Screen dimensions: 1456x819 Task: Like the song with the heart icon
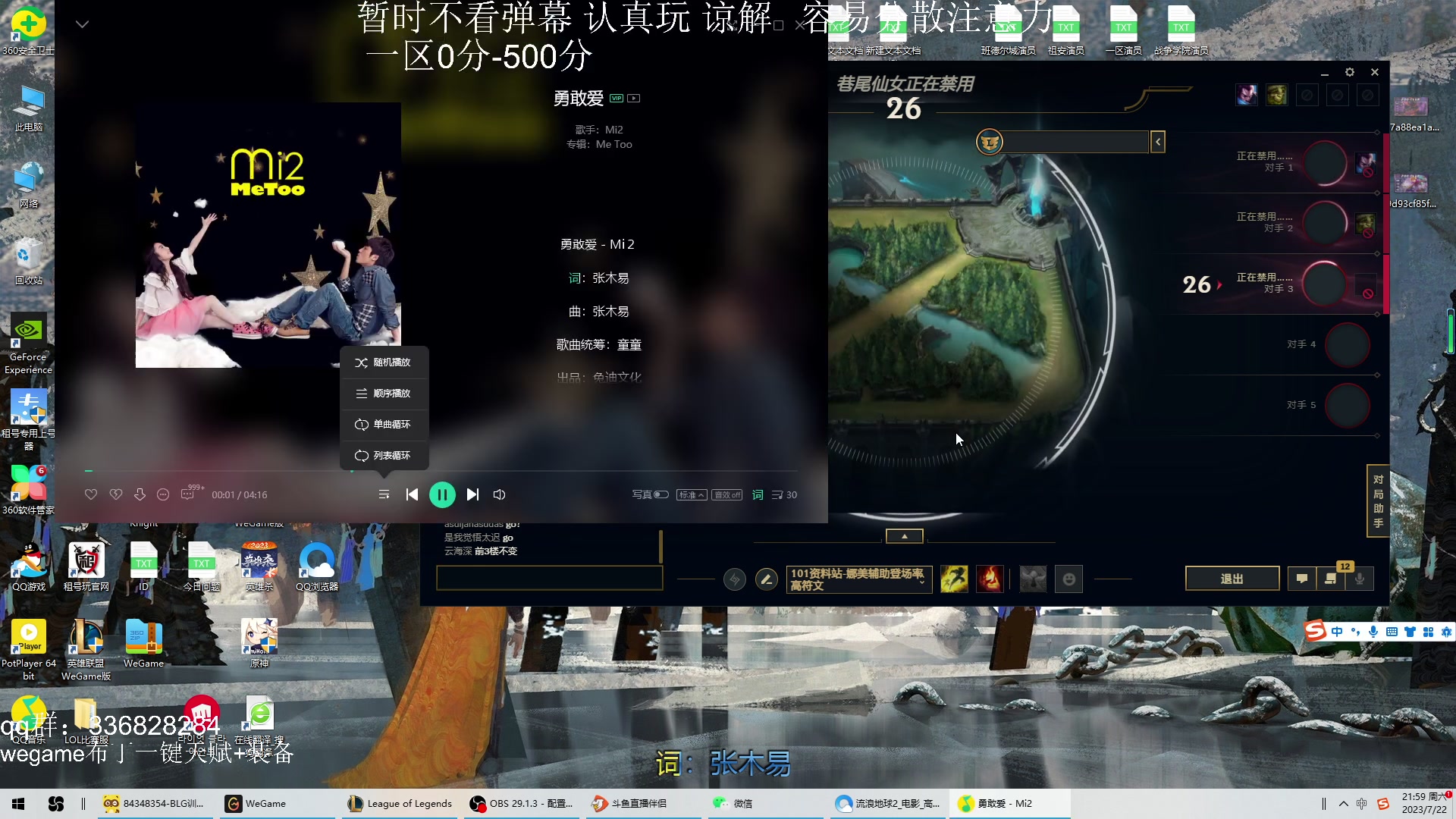pos(91,494)
